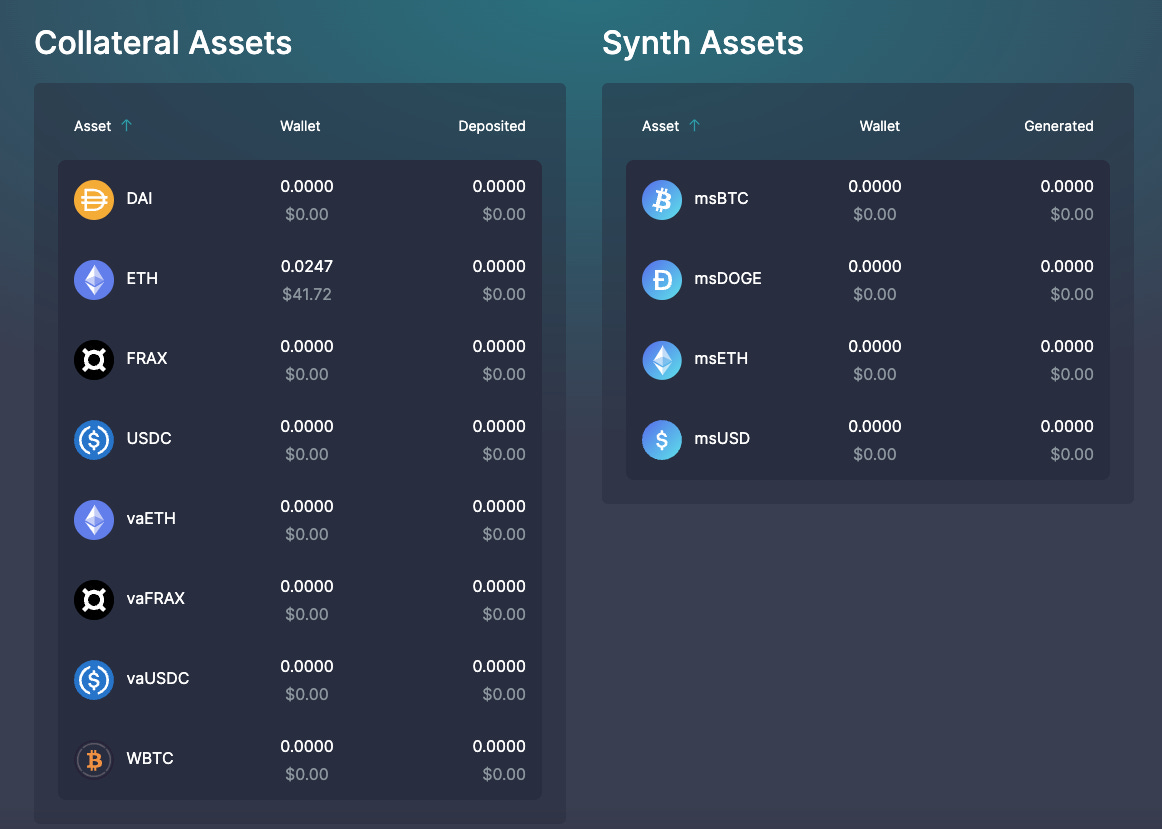
Task: Select the vaETH asset name
Action: point(151,519)
